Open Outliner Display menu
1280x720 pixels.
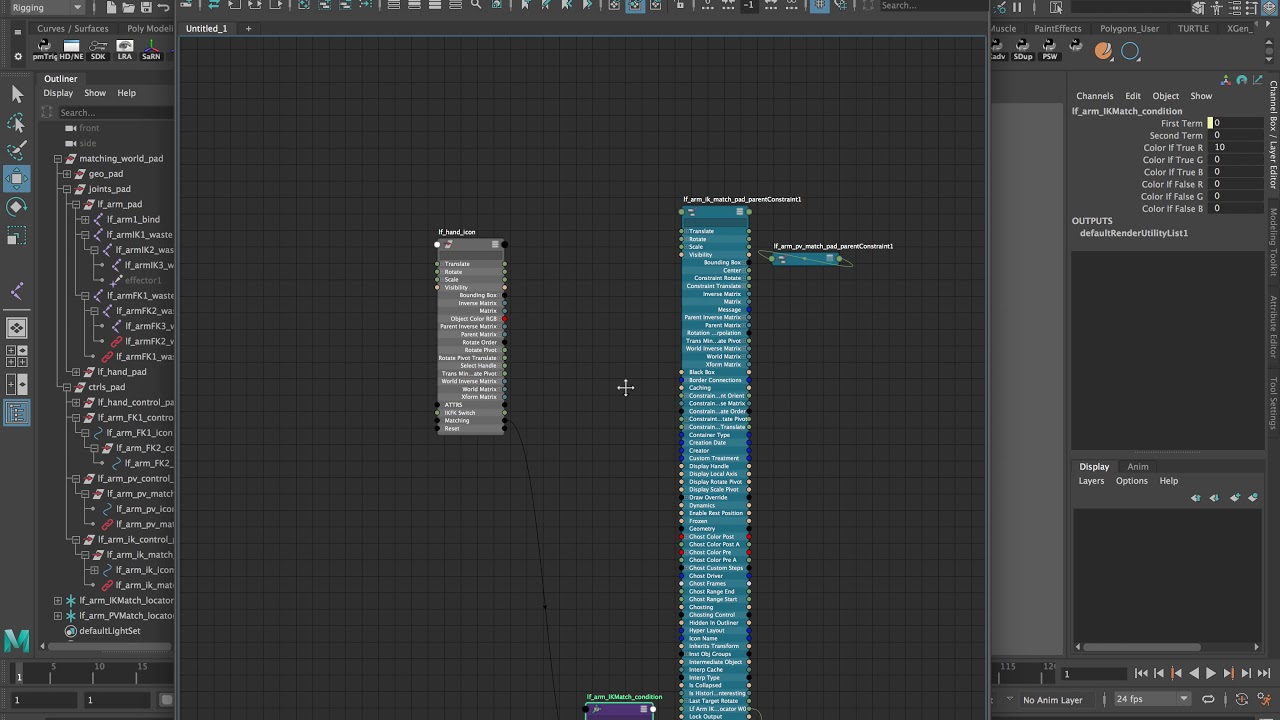[58, 93]
